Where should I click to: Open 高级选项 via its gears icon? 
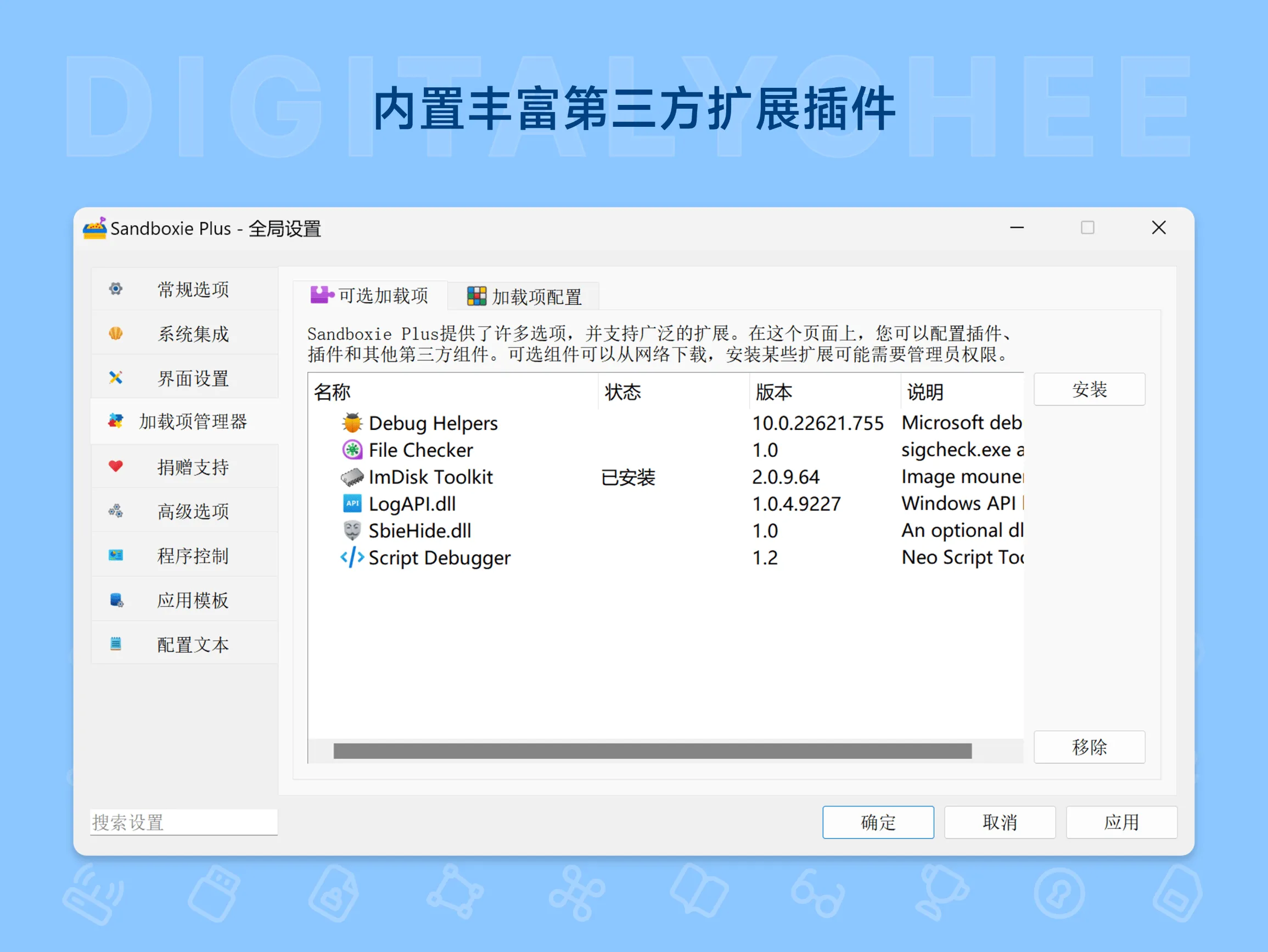116,511
